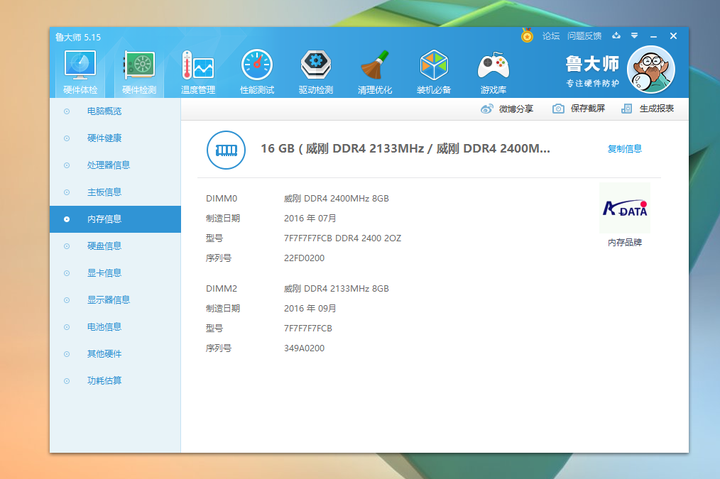Click serial number 349A0200
The height and width of the screenshot is (479, 720).
pyautogui.click(x=304, y=348)
